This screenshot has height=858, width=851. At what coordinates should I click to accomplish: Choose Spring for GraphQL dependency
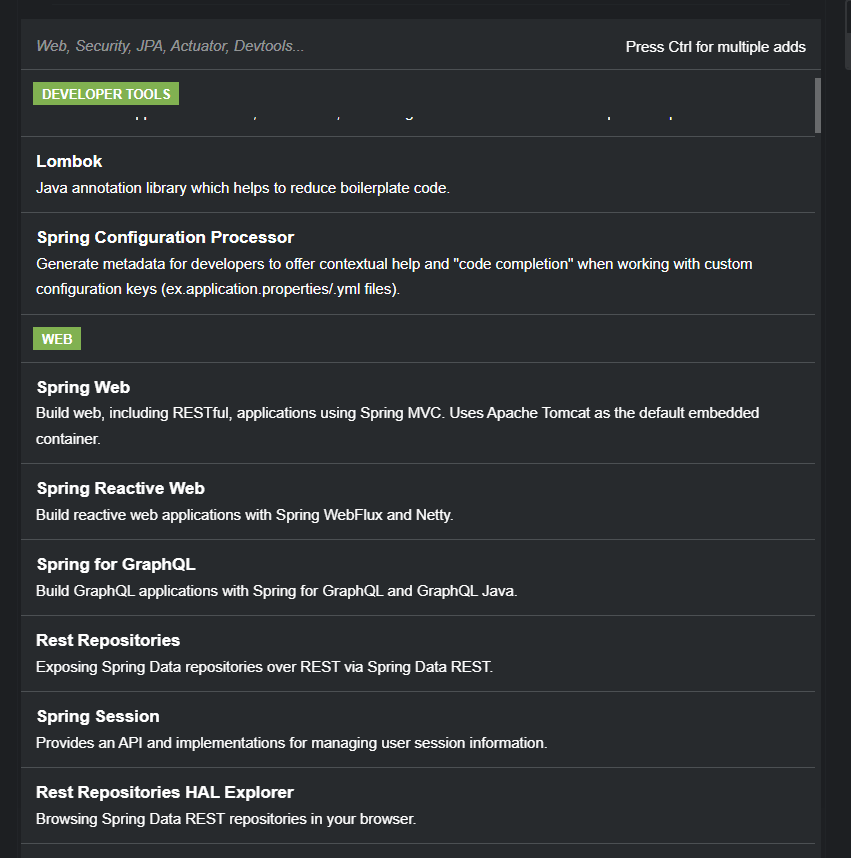[418, 577]
